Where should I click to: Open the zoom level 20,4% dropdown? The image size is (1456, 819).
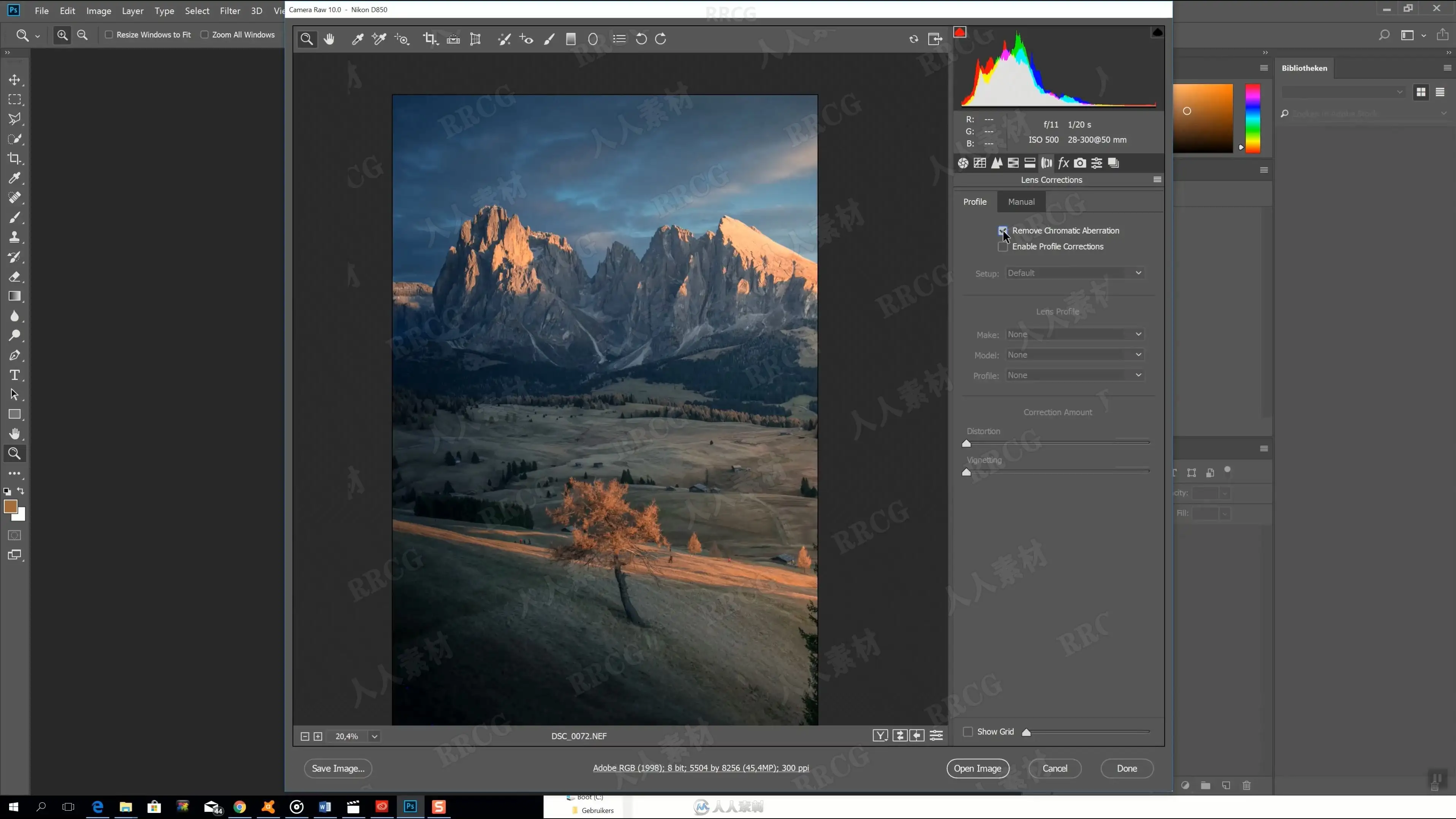tap(374, 737)
